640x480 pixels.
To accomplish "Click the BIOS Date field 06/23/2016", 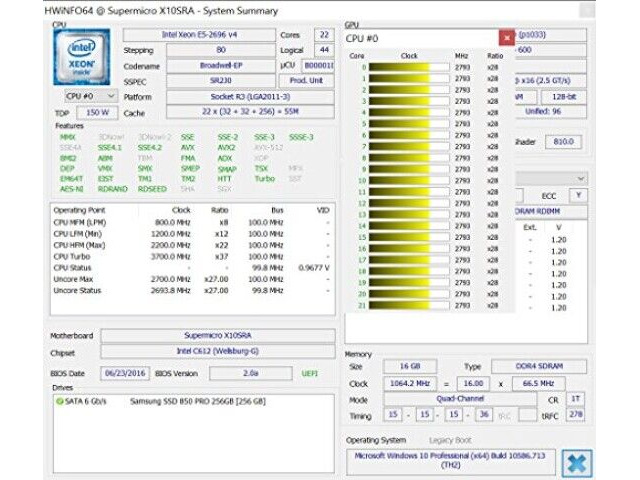I will [125, 373].
